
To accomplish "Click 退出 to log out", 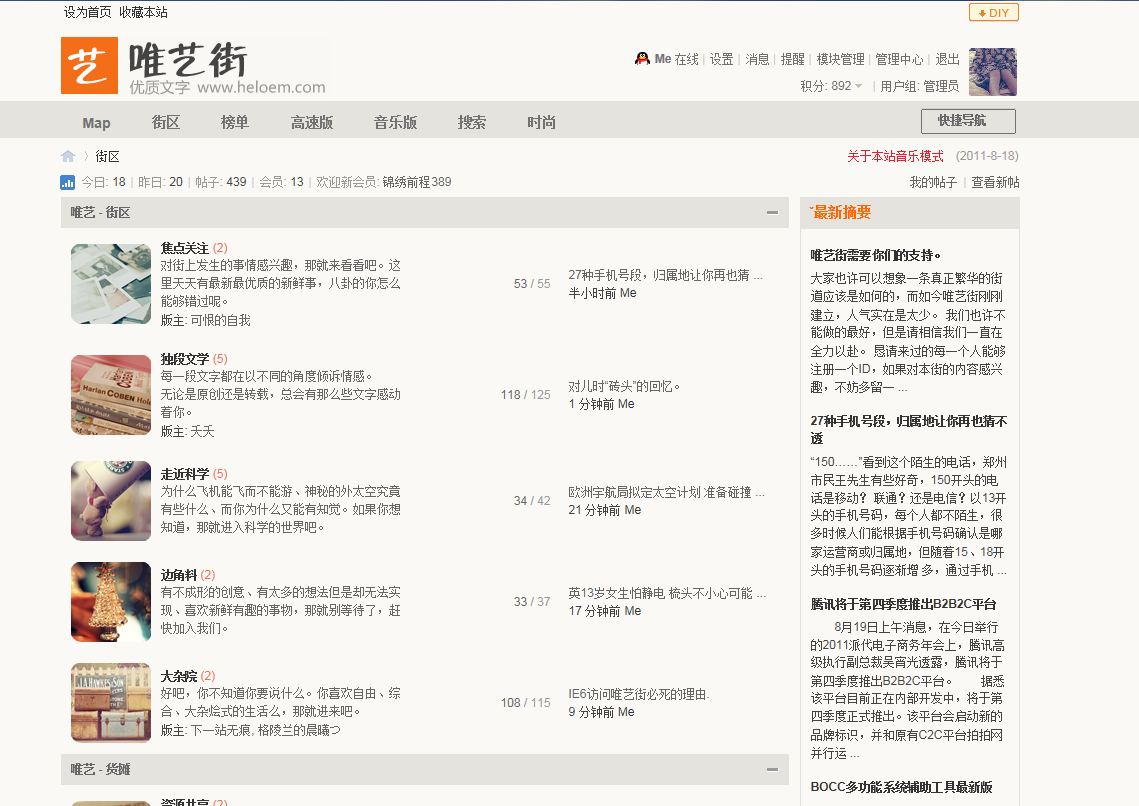I will click(x=947, y=60).
